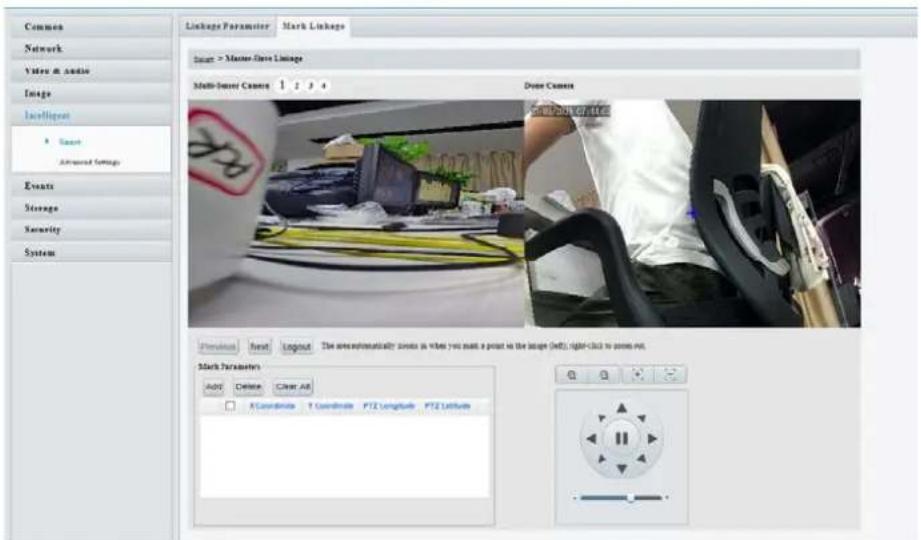The height and width of the screenshot is (540, 921).
Task: Click the Logout button
Action: [x=297, y=347]
